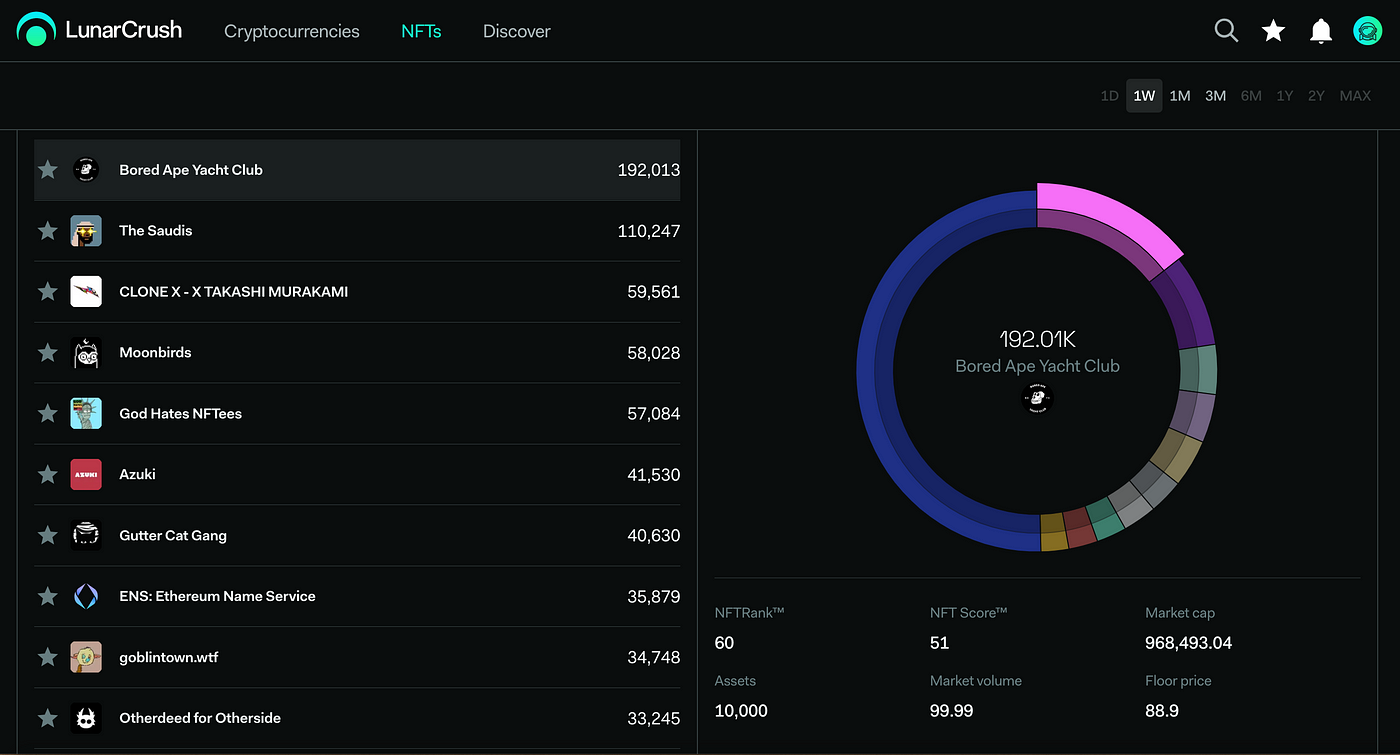
Task: Star the Otherdeed for Otherside row
Action: 47,718
